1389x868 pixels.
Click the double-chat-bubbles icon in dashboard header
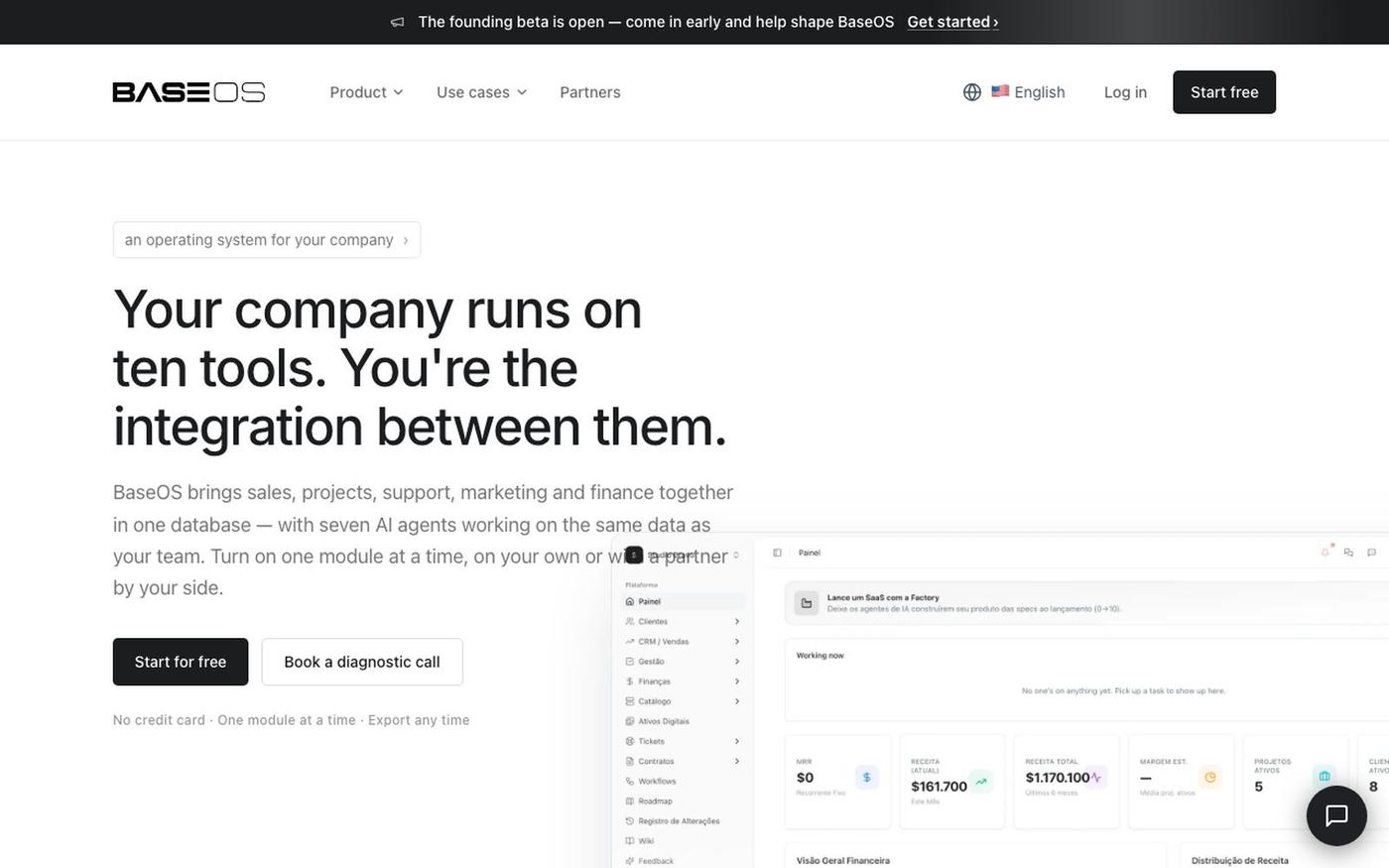click(1348, 553)
